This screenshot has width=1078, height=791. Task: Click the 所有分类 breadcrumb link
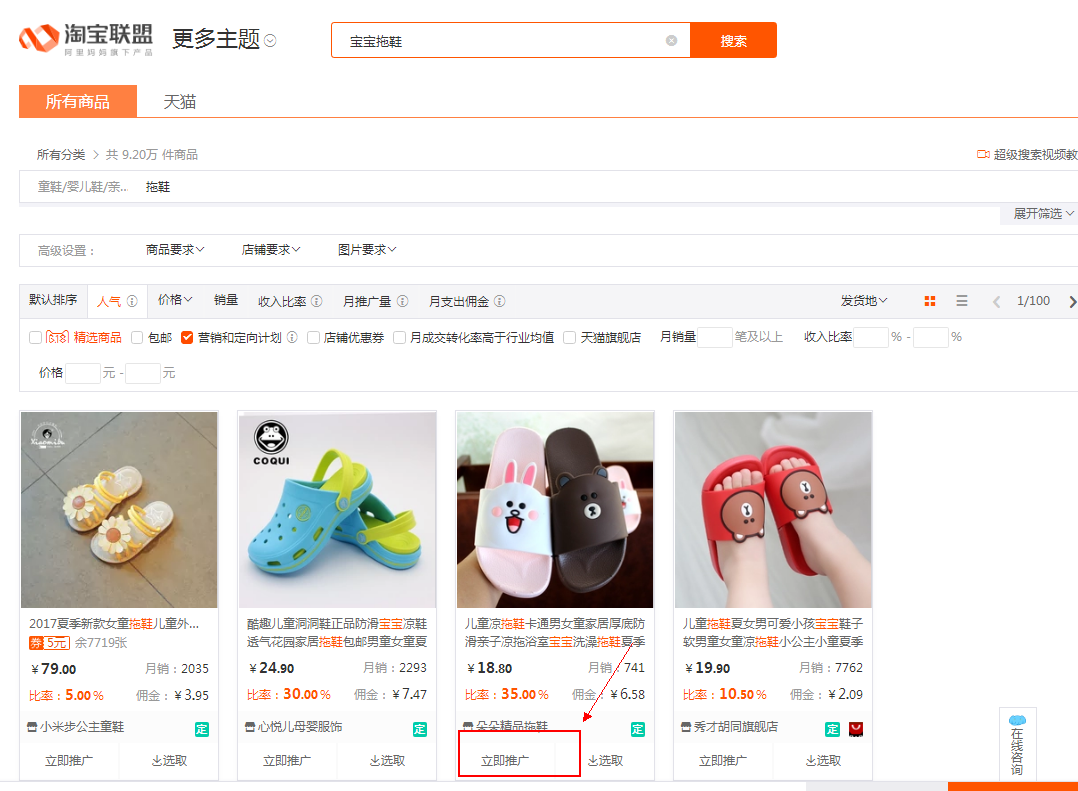(x=60, y=155)
